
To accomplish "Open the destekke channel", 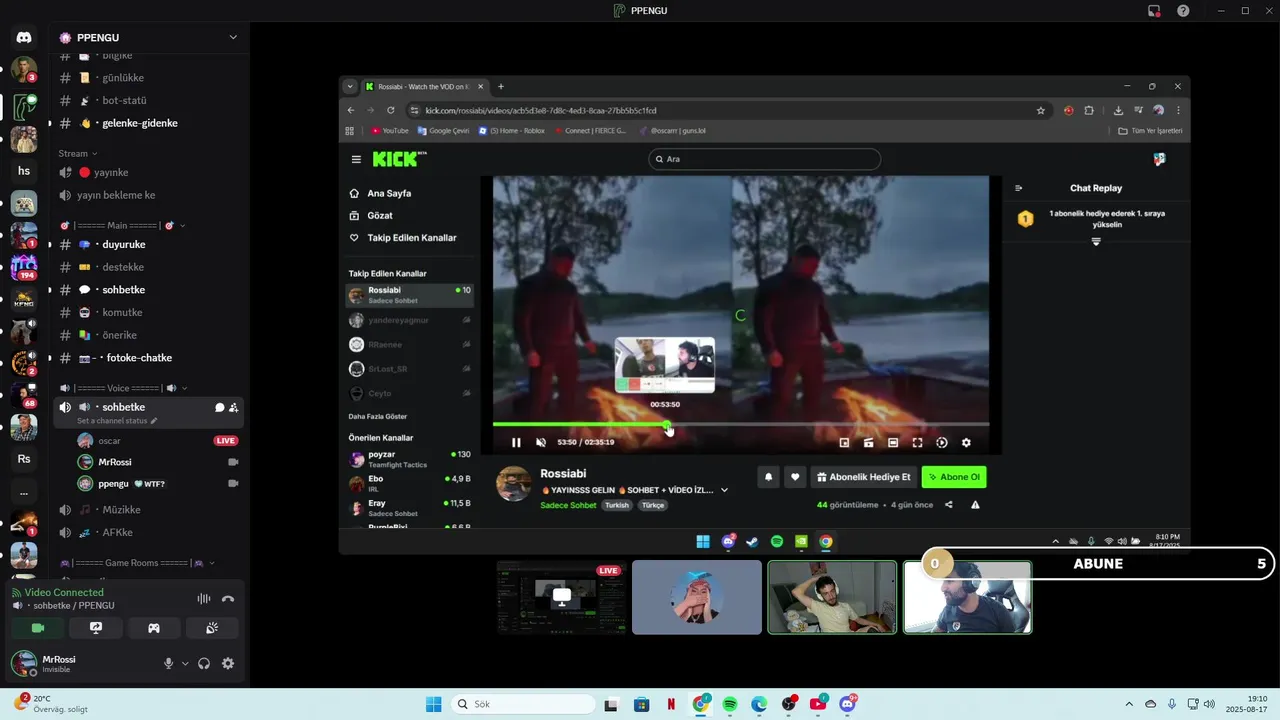I will 148,267.
